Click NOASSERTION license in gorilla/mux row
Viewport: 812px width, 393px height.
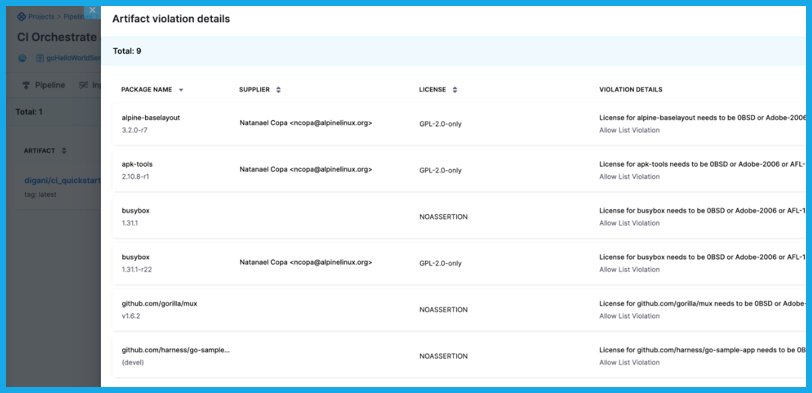(444, 310)
